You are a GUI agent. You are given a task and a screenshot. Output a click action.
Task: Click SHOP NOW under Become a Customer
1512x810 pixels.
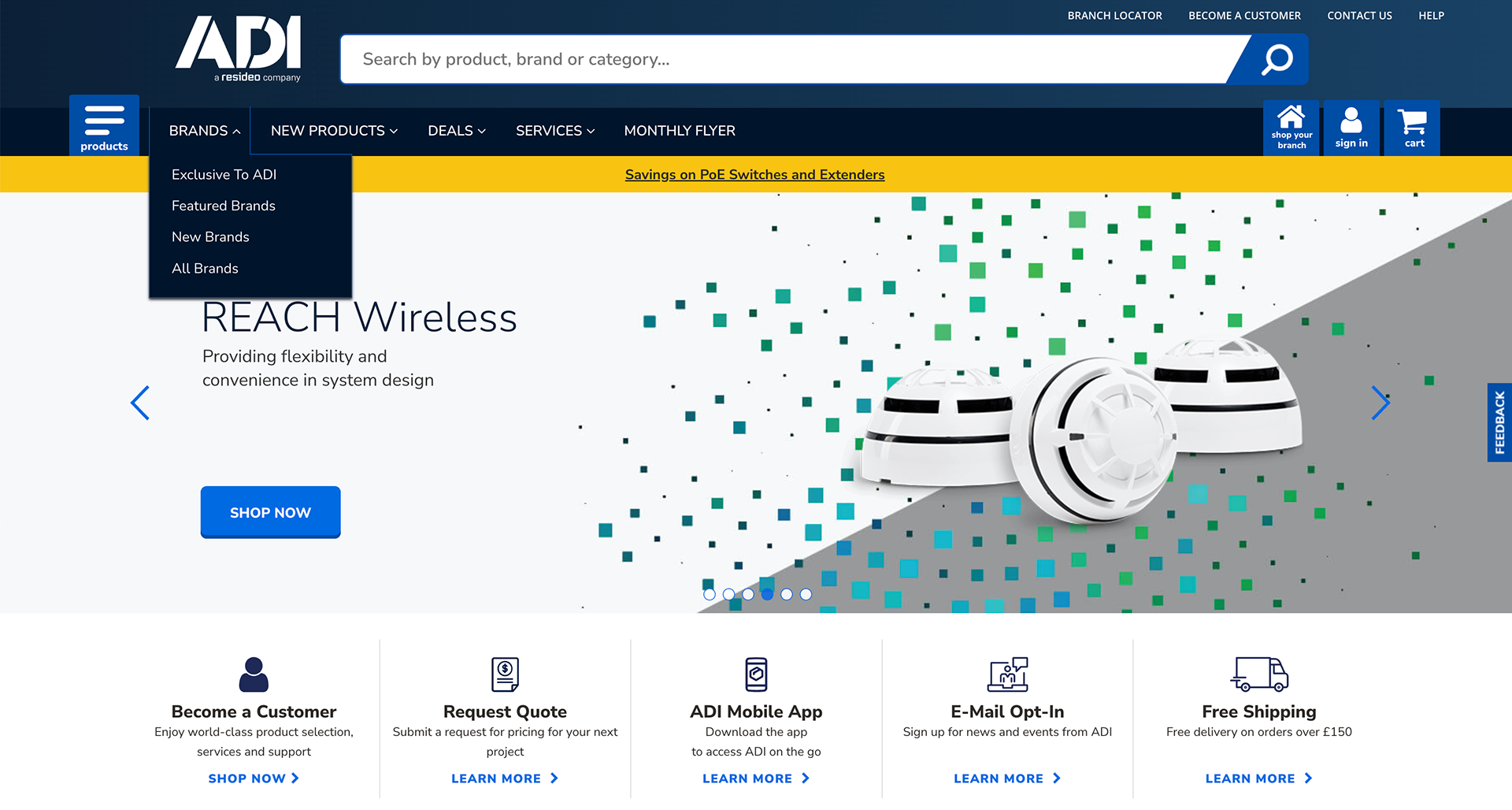coord(254,778)
